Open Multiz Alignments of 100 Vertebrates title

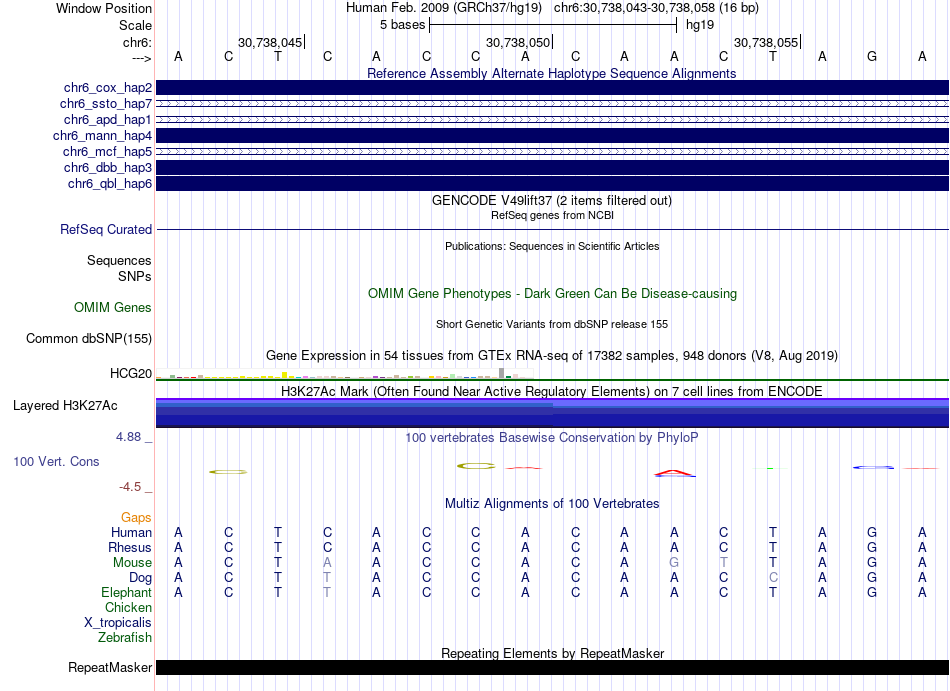pyautogui.click(x=552, y=503)
